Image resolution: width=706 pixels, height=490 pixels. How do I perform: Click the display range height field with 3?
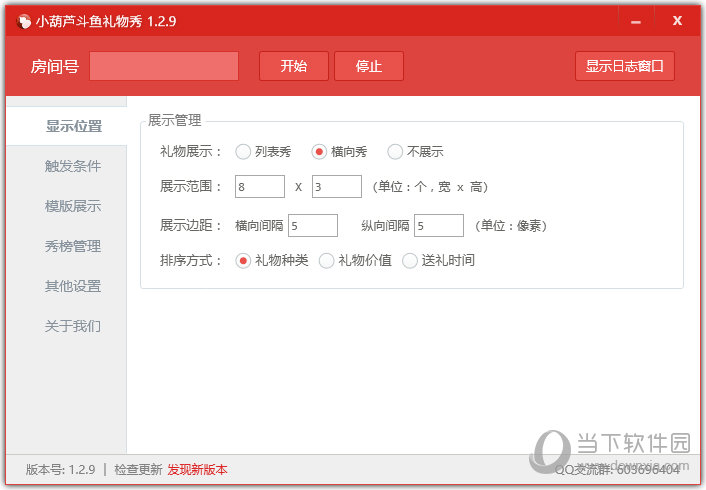pyautogui.click(x=337, y=186)
